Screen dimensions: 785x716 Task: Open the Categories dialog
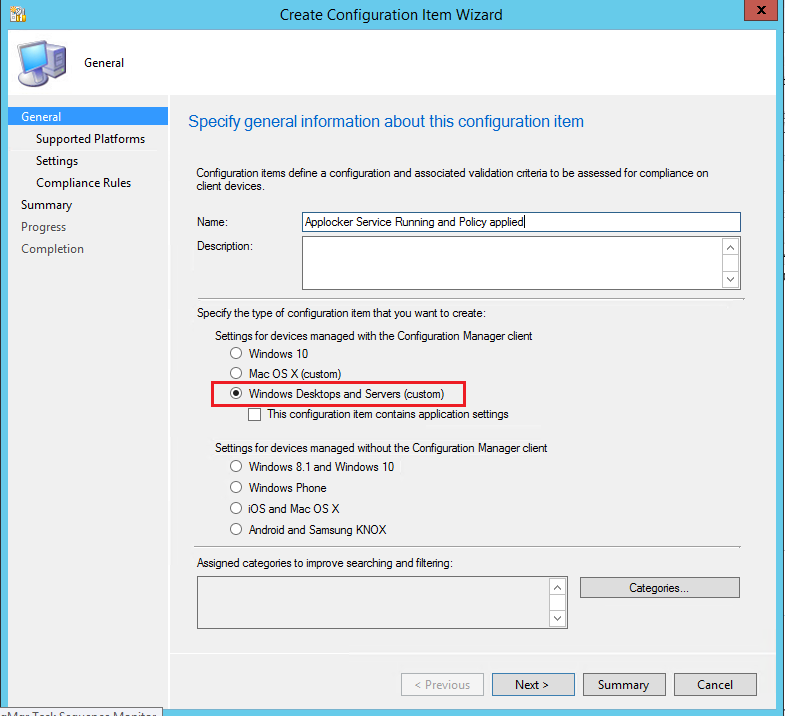[x=659, y=588]
